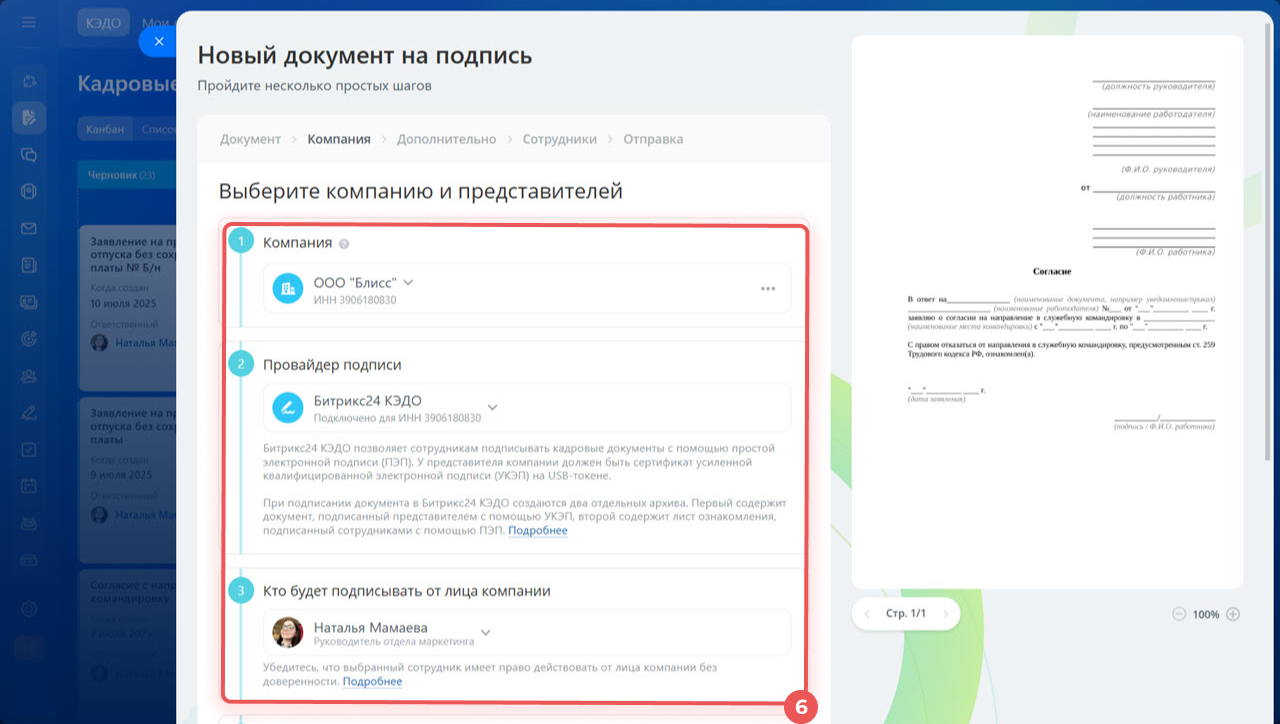Follow Подробнее link under provider description

tap(538, 531)
